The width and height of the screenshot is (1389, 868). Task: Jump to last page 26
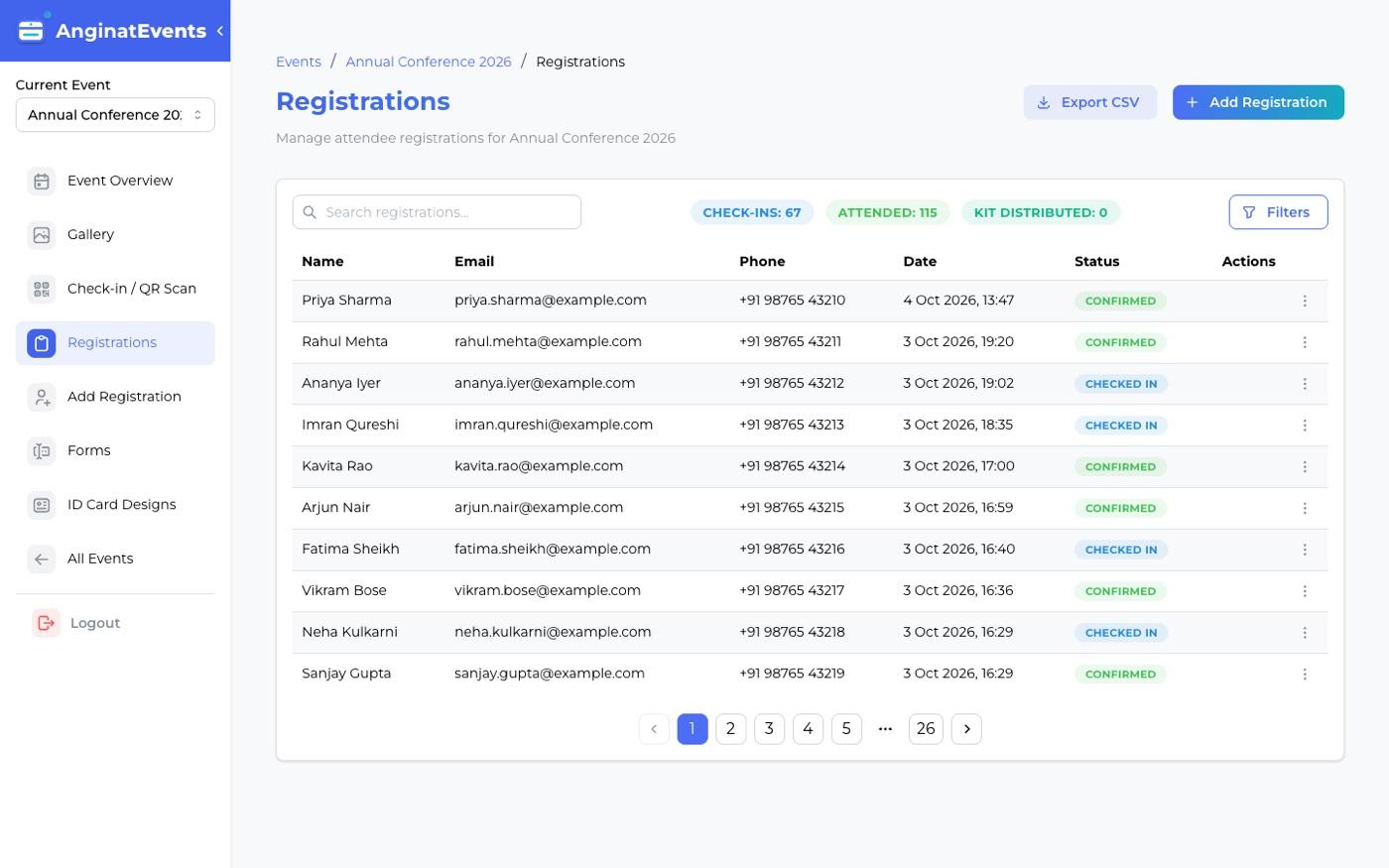(926, 729)
